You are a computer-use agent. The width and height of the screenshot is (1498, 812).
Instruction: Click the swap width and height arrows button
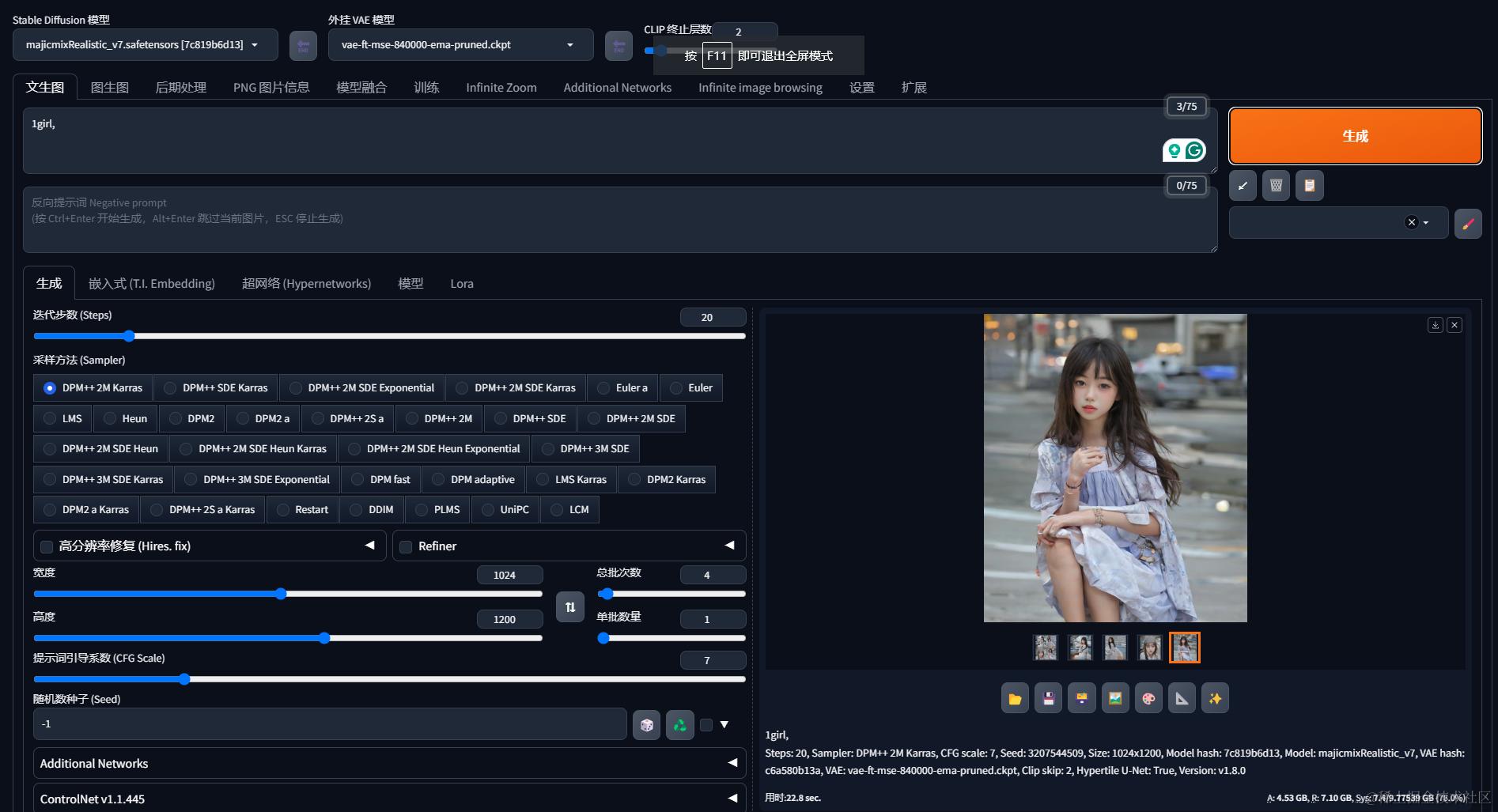coord(569,607)
